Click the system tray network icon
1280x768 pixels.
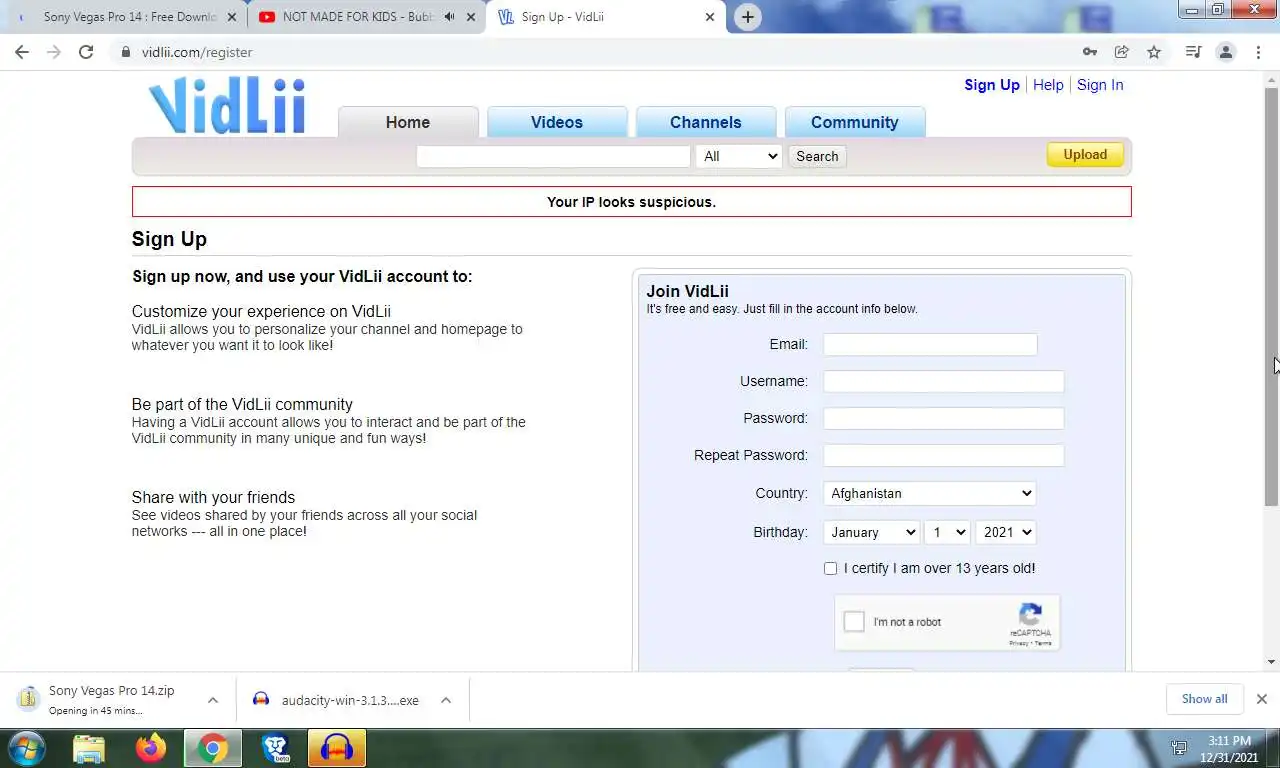[1179, 748]
